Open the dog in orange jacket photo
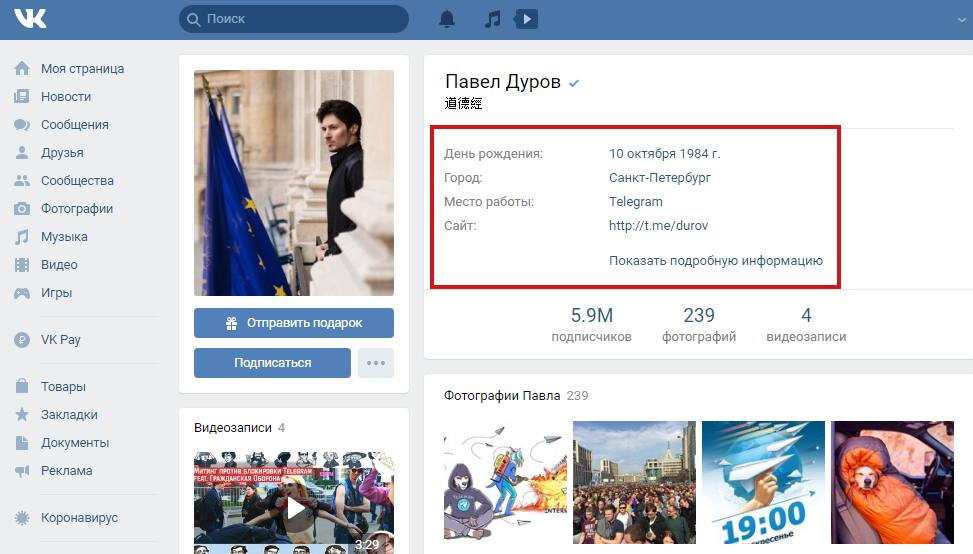The width and height of the screenshot is (973, 554). pos(892,483)
